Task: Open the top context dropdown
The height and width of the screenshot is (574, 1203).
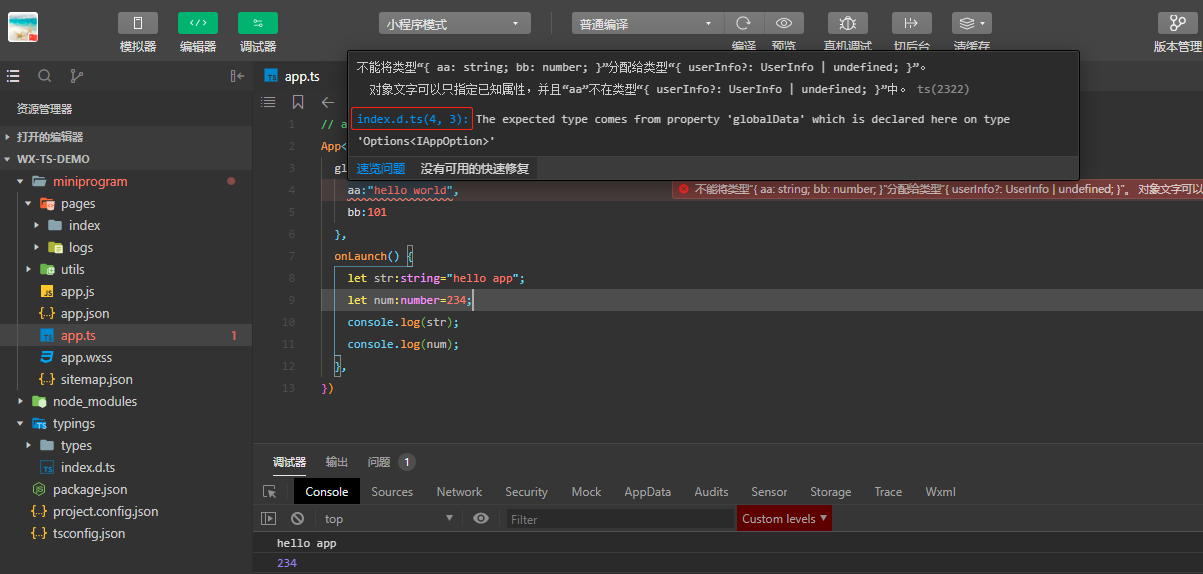Action: pyautogui.click(x=389, y=518)
